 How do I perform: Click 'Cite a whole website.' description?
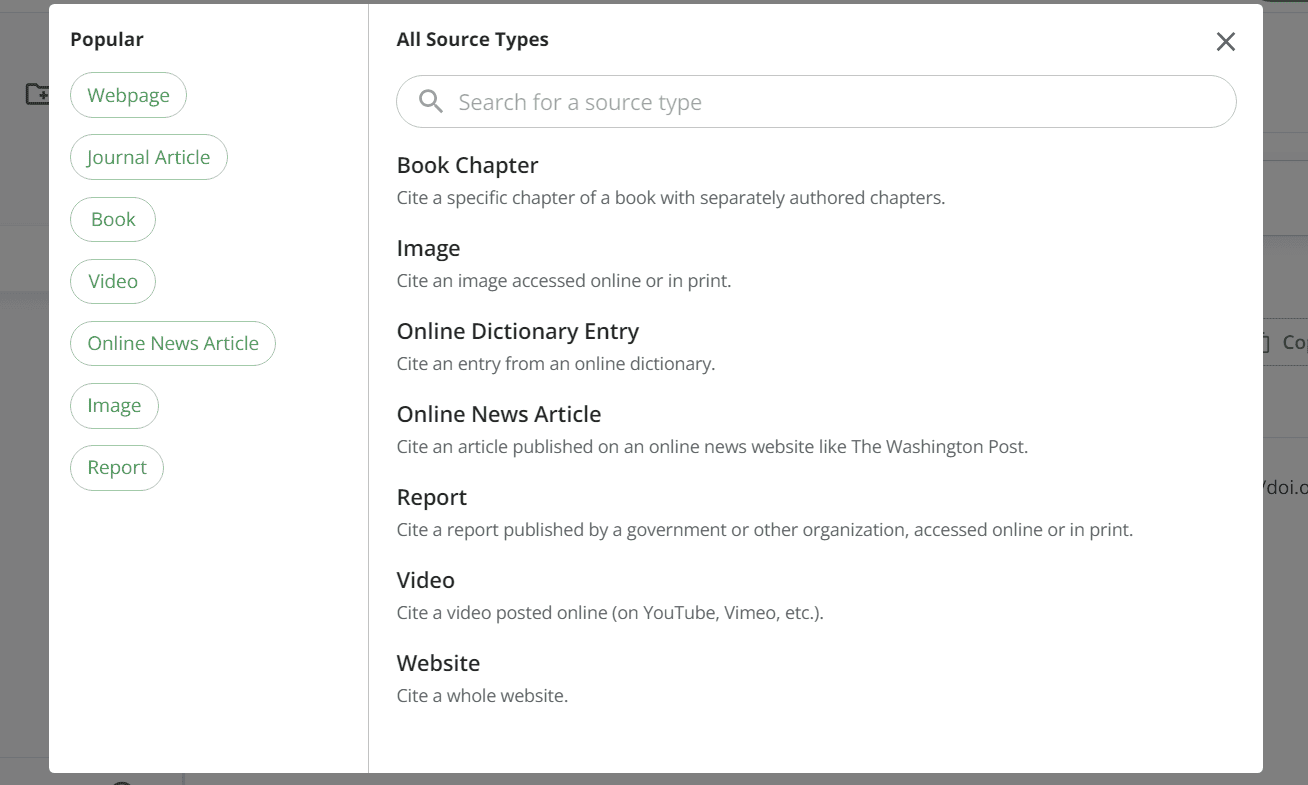point(482,695)
